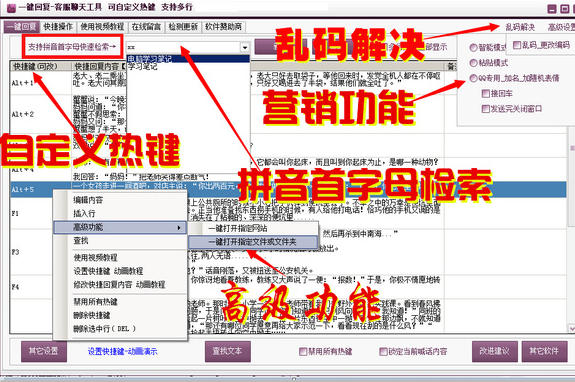Open the 设置快捷键-动画演示 link

coord(122,352)
